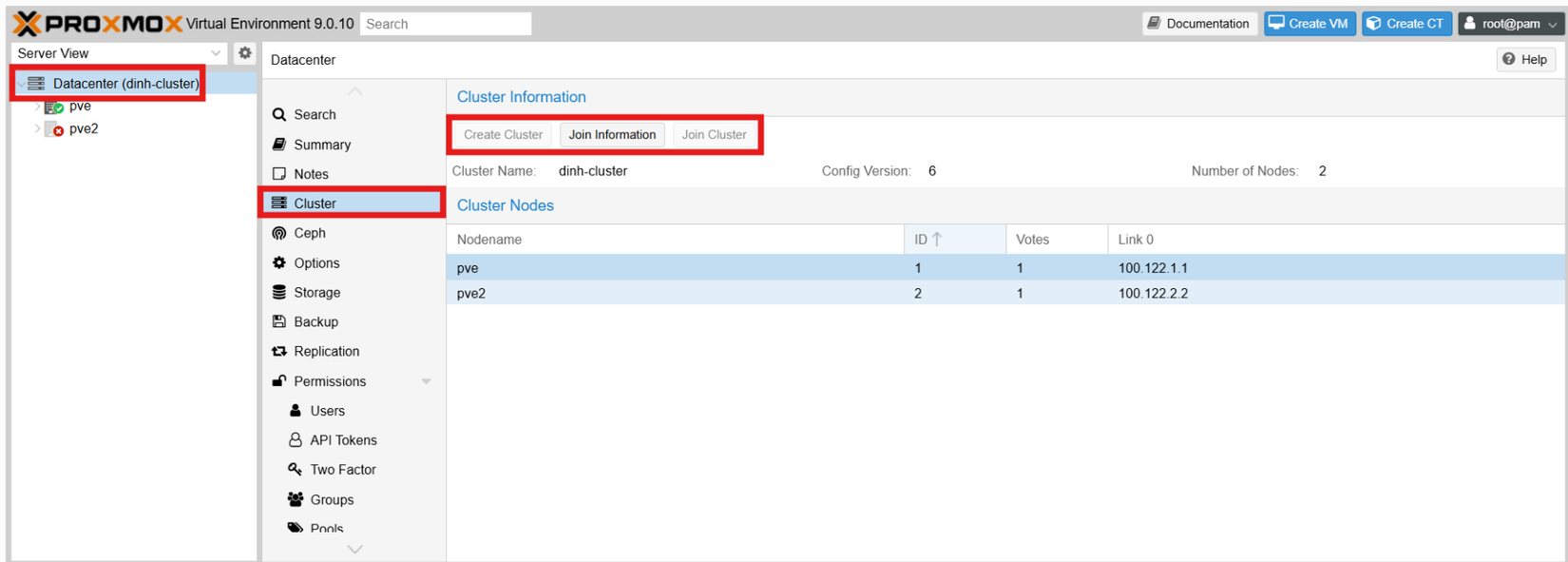Select the pve2 row in Cluster Nodes
The image size is (1568, 562).
click(x=1005, y=293)
